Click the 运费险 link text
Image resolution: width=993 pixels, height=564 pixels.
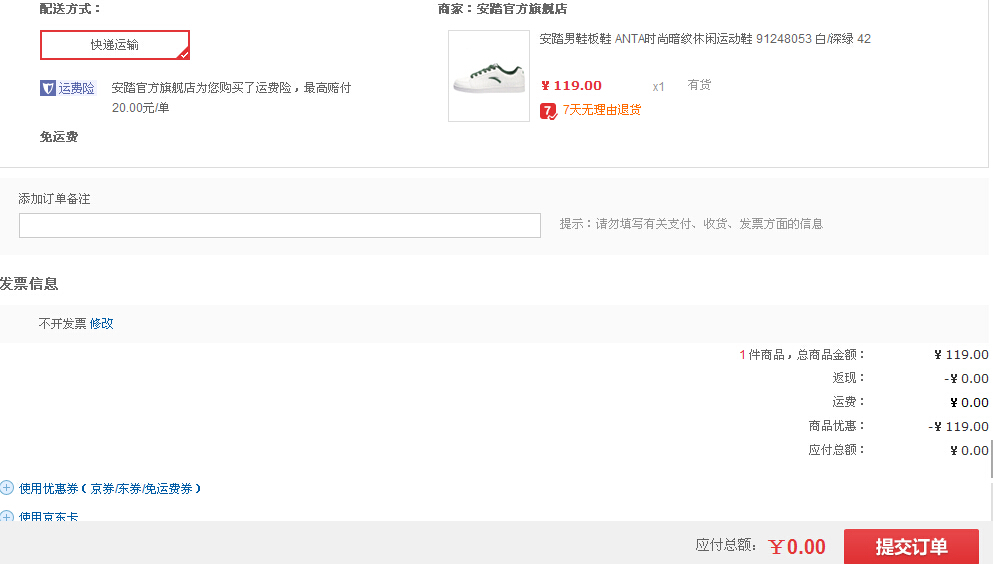click(76, 88)
